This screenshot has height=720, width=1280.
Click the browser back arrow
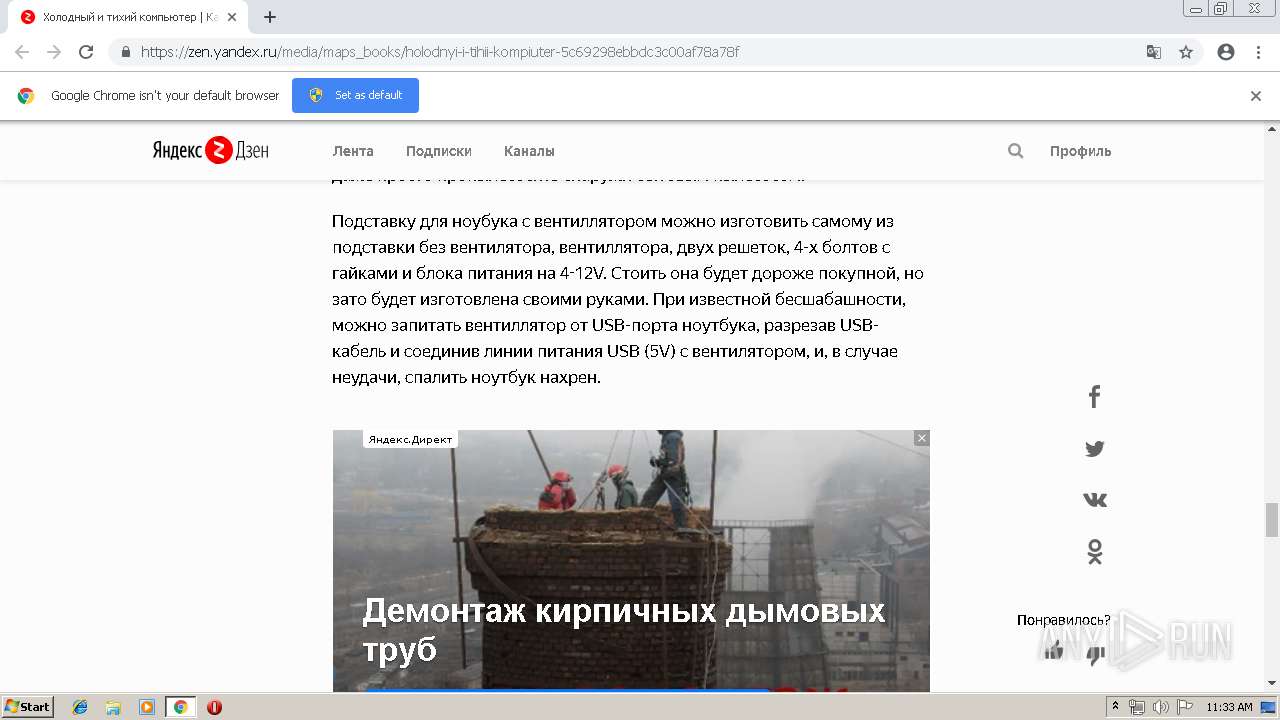pyautogui.click(x=22, y=52)
